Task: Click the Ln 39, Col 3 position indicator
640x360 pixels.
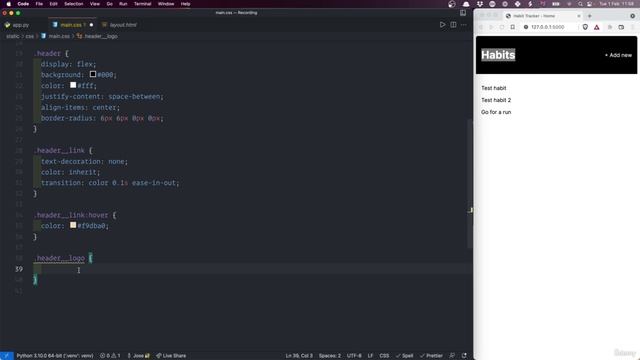Action: pyautogui.click(x=299, y=356)
